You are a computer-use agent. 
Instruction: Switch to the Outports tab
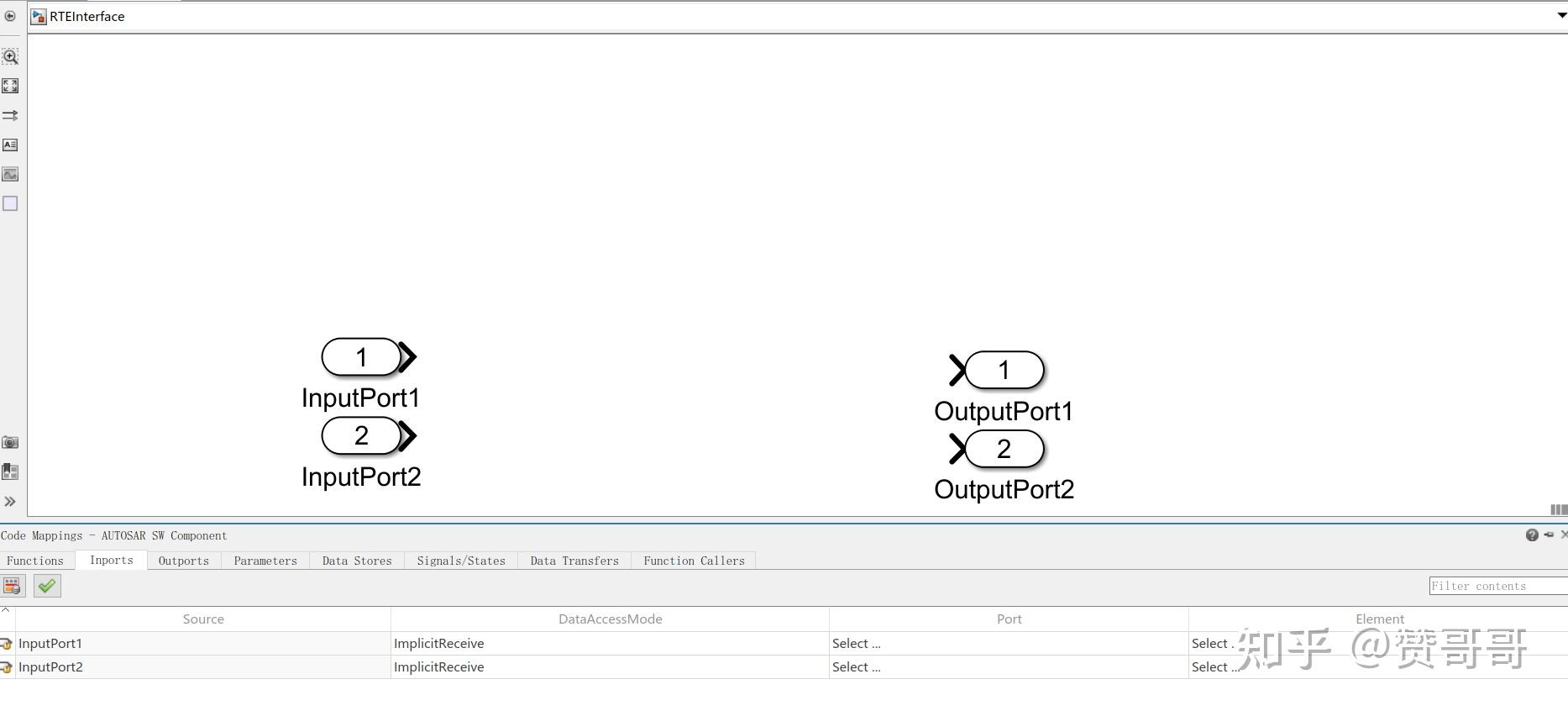coord(184,561)
